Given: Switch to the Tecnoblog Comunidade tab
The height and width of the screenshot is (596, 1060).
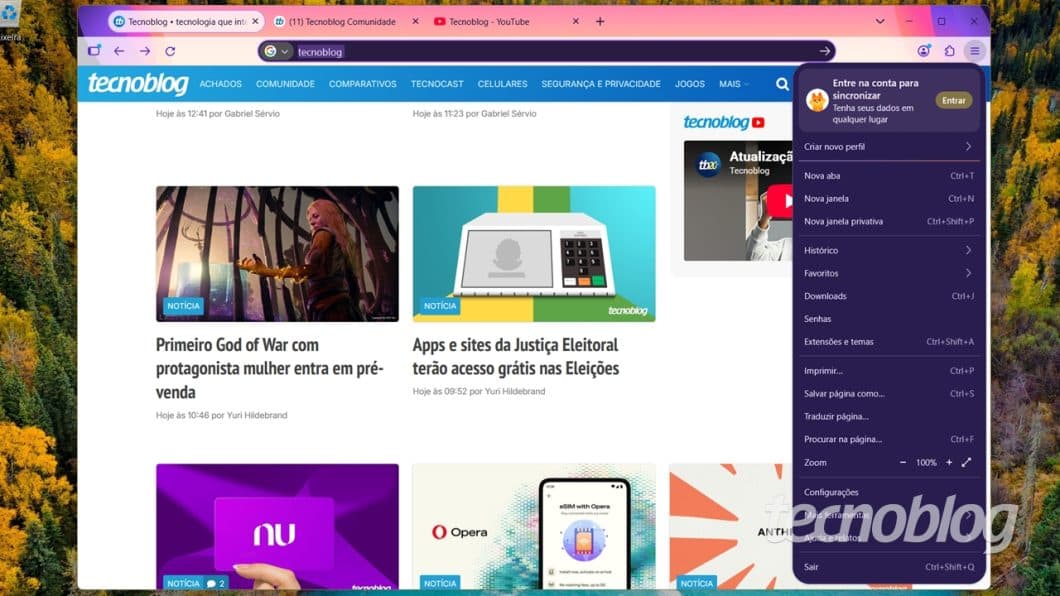Looking at the screenshot, I should click(342, 22).
